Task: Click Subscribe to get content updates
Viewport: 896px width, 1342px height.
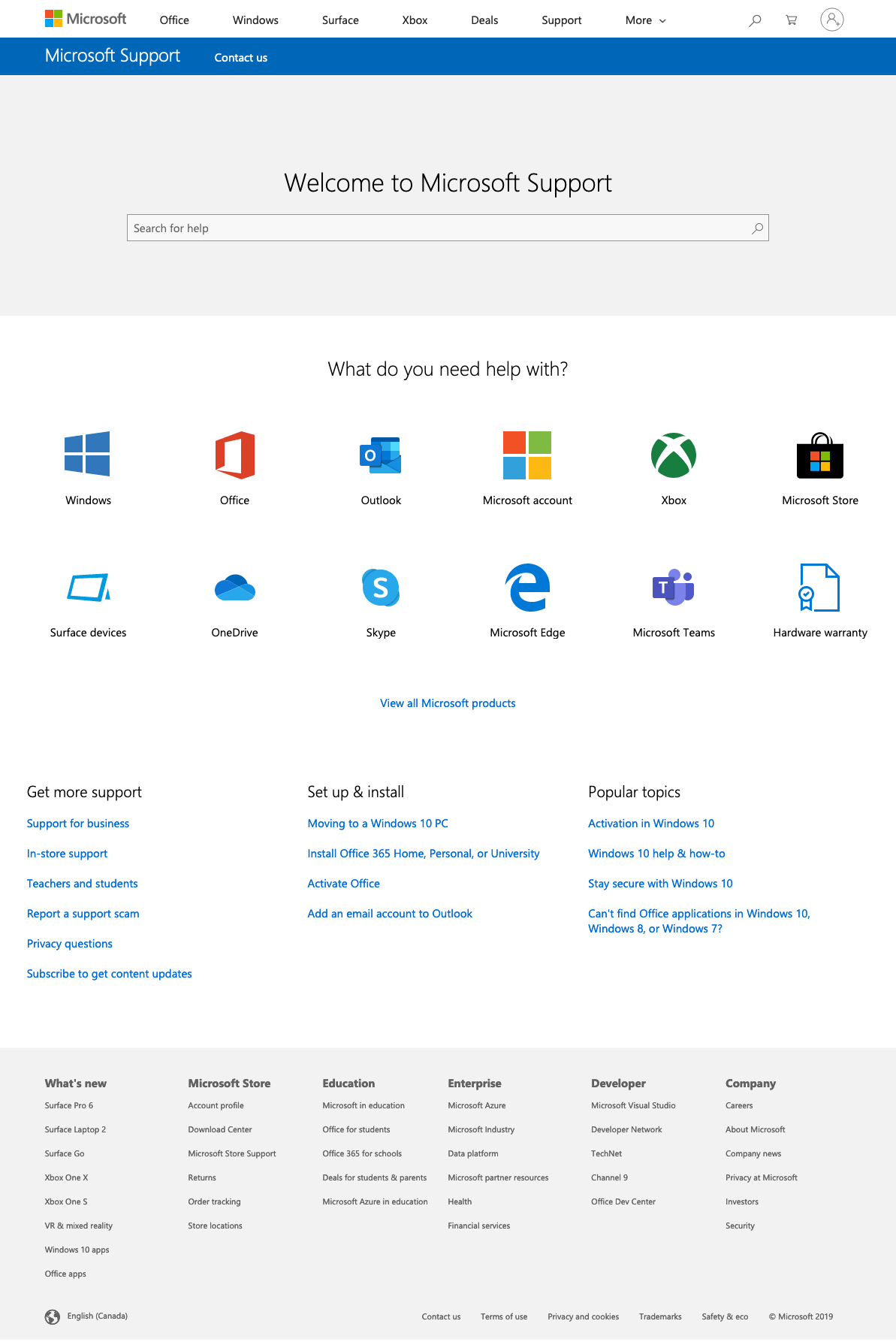Action: pos(110,974)
